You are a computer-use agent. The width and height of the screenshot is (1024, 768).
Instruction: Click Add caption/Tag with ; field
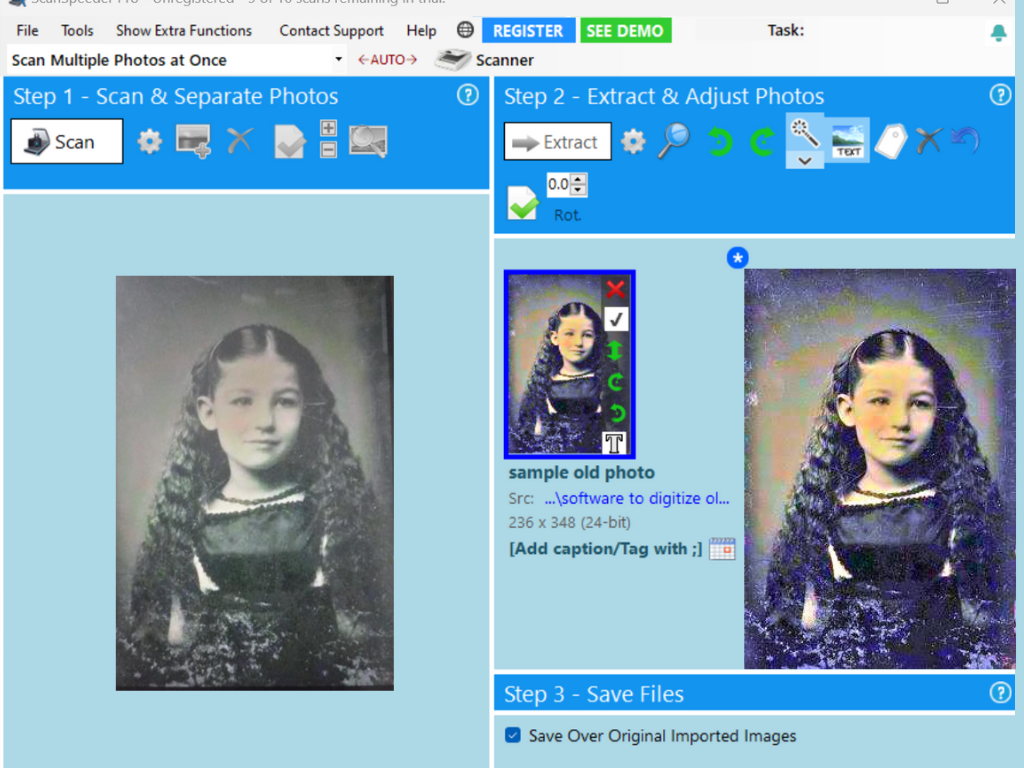tap(605, 549)
